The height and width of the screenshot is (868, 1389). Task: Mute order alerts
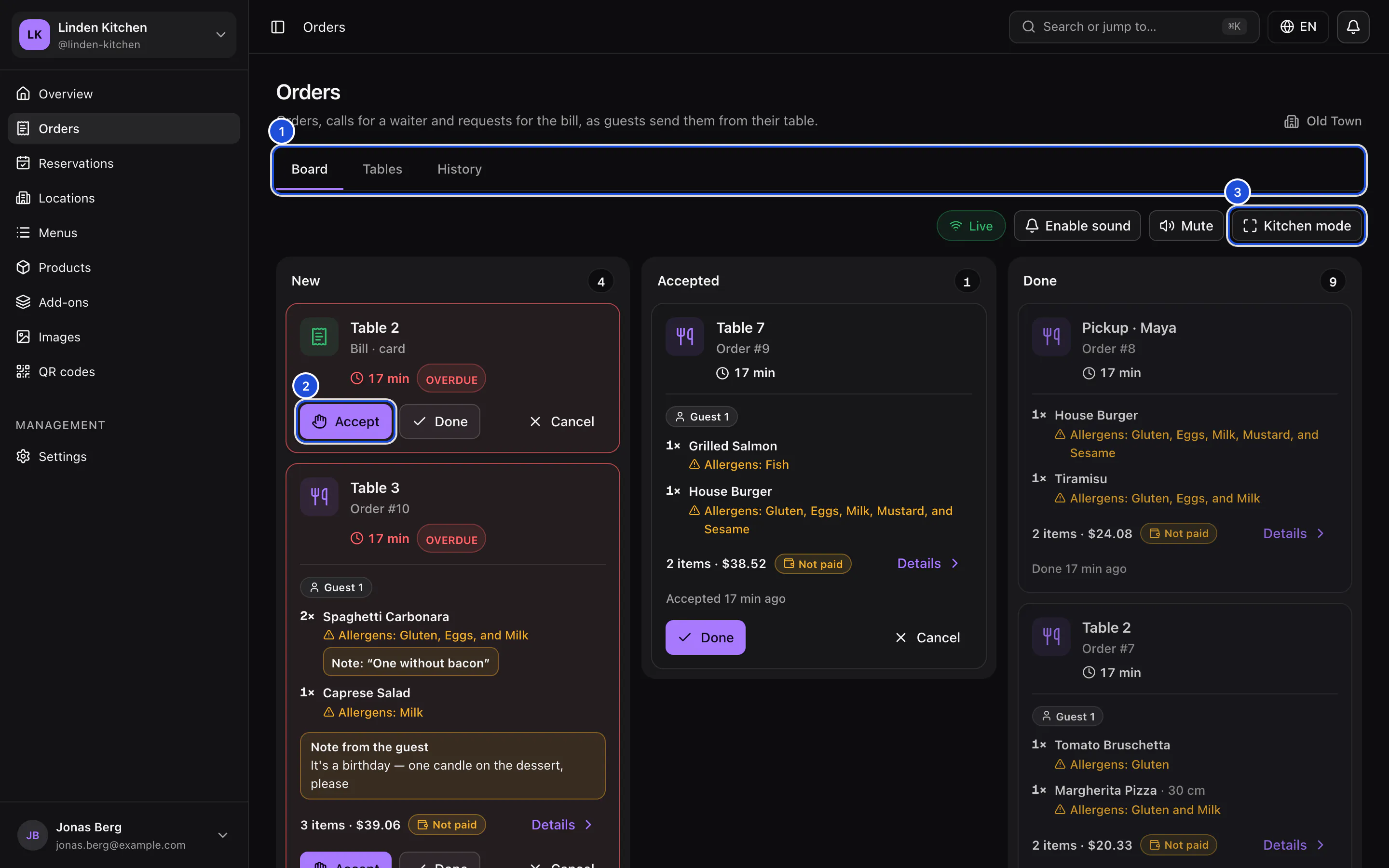(1186, 226)
